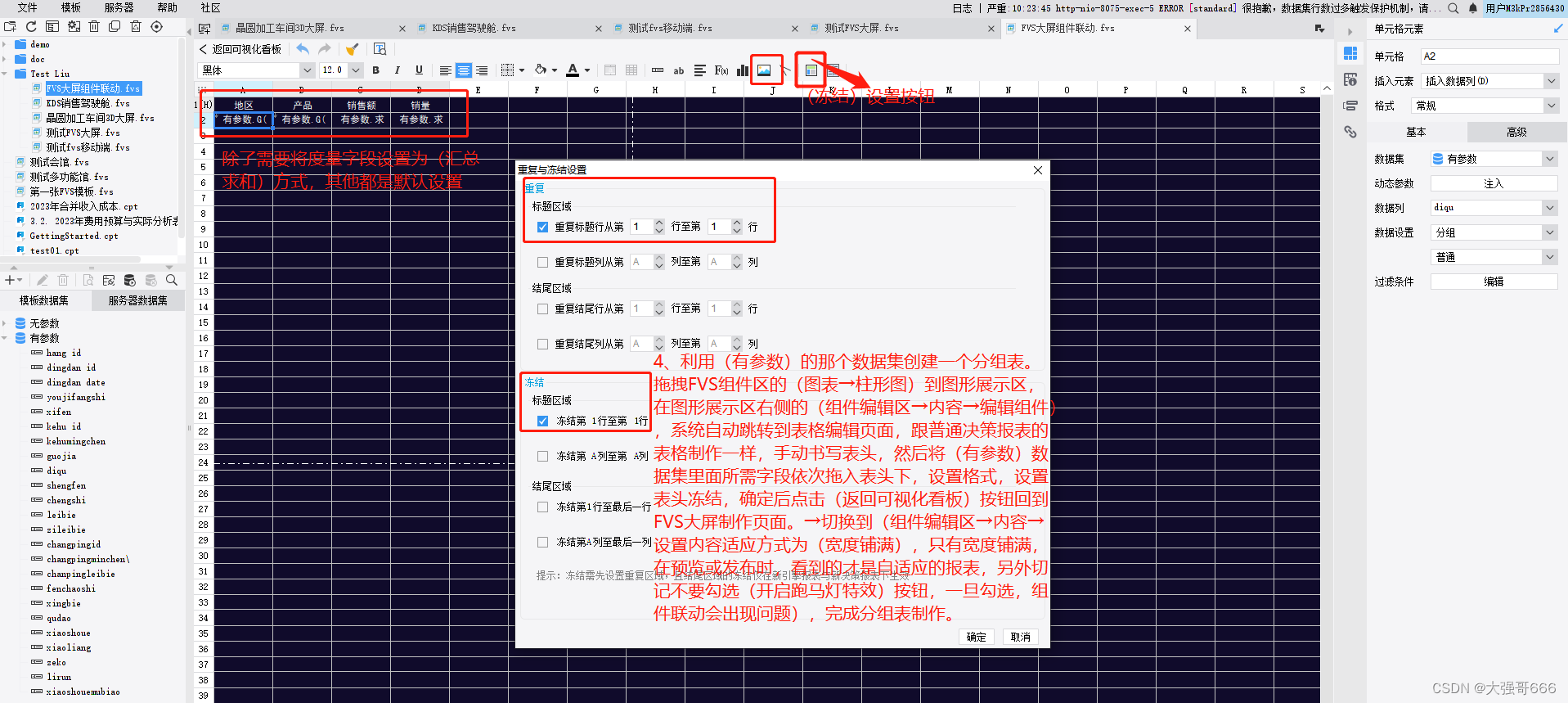The height and width of the screenshot is (703, 1568).
Task: Click the refresh icon in file panel toolbar
Action: click(31, 27)
